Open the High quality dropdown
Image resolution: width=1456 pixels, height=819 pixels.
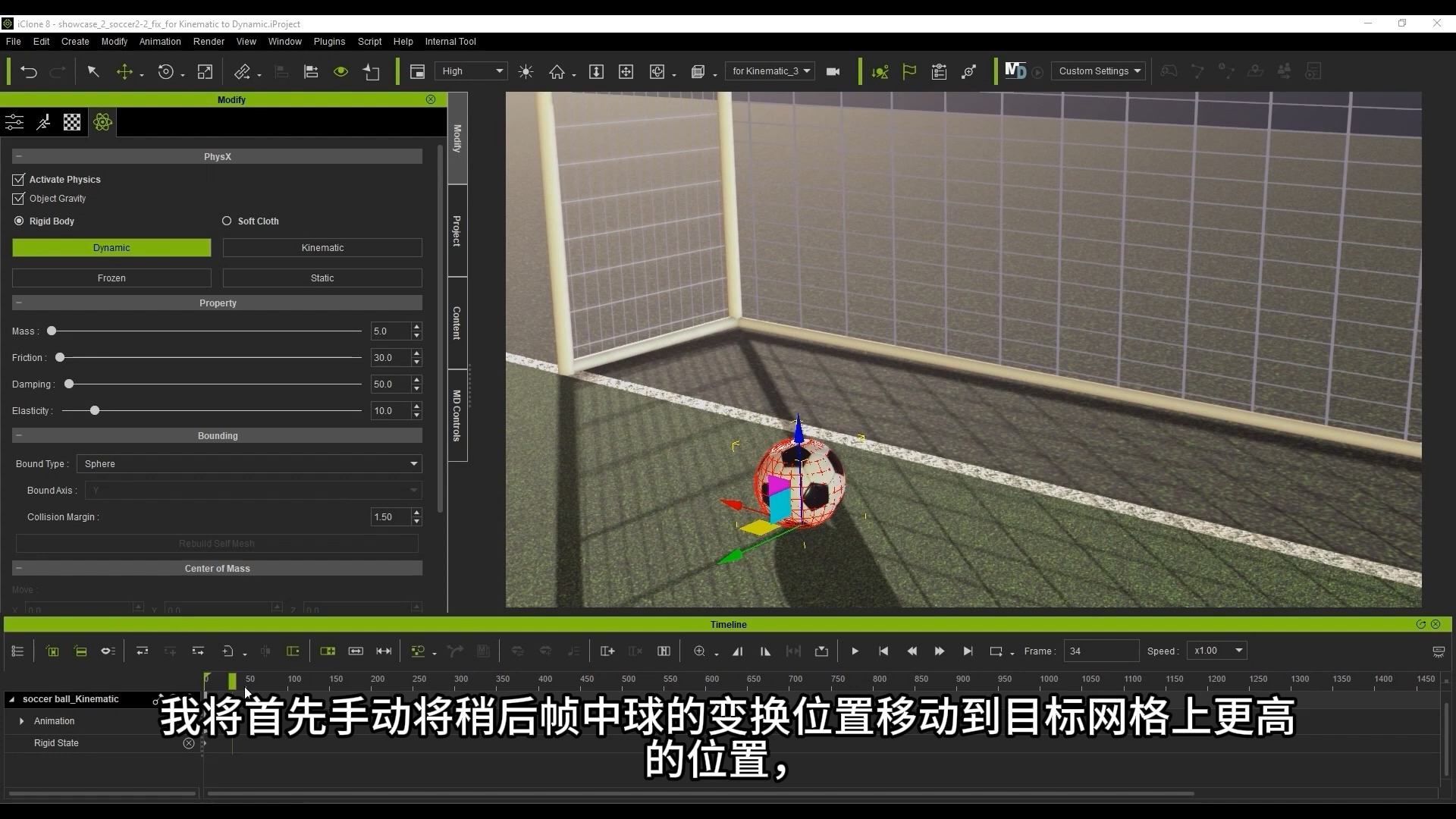[471, 71]
